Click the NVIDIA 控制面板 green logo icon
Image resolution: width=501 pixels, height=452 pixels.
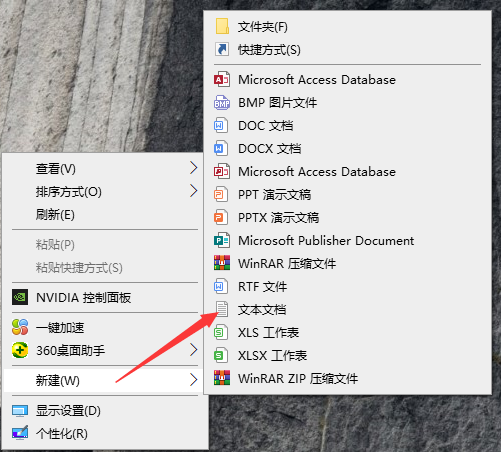[x=20, y=297]
